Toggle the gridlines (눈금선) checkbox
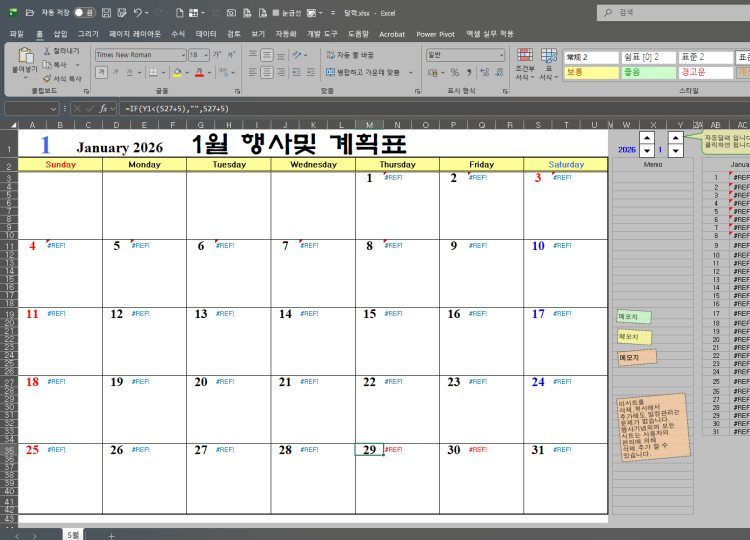 coord(276,13)
